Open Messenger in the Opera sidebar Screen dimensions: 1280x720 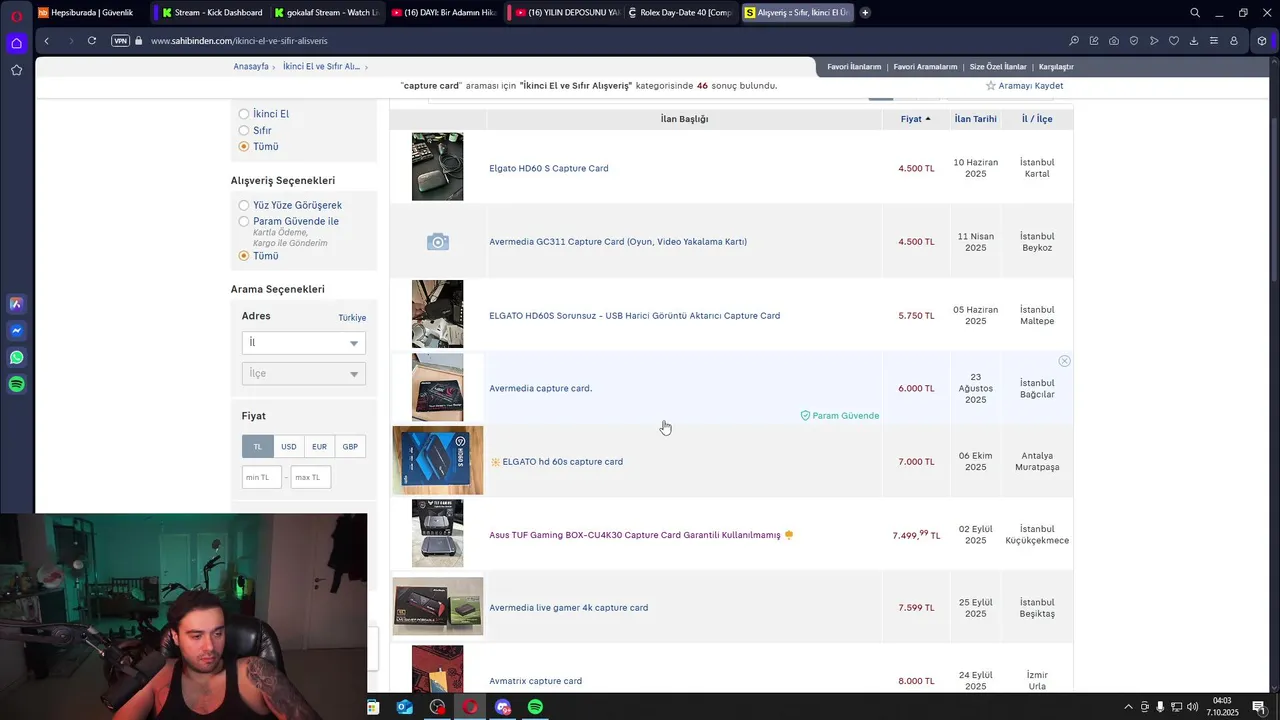(x=16, y=331)
